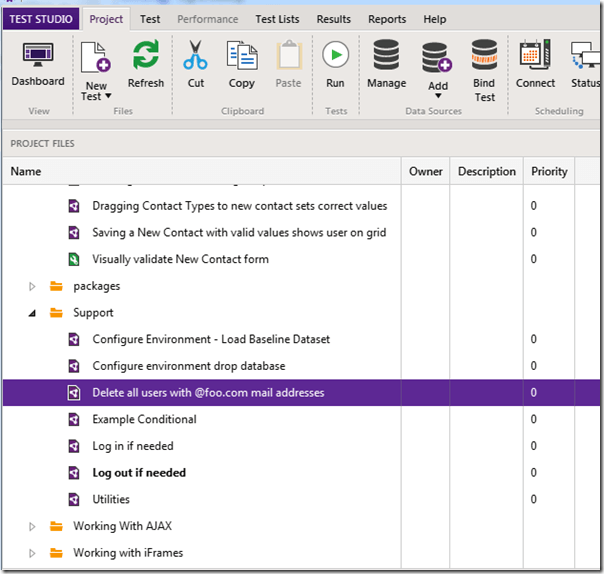Open Manage data sources
This screenshot has width=604, height=574.
[x=386, y=61]
